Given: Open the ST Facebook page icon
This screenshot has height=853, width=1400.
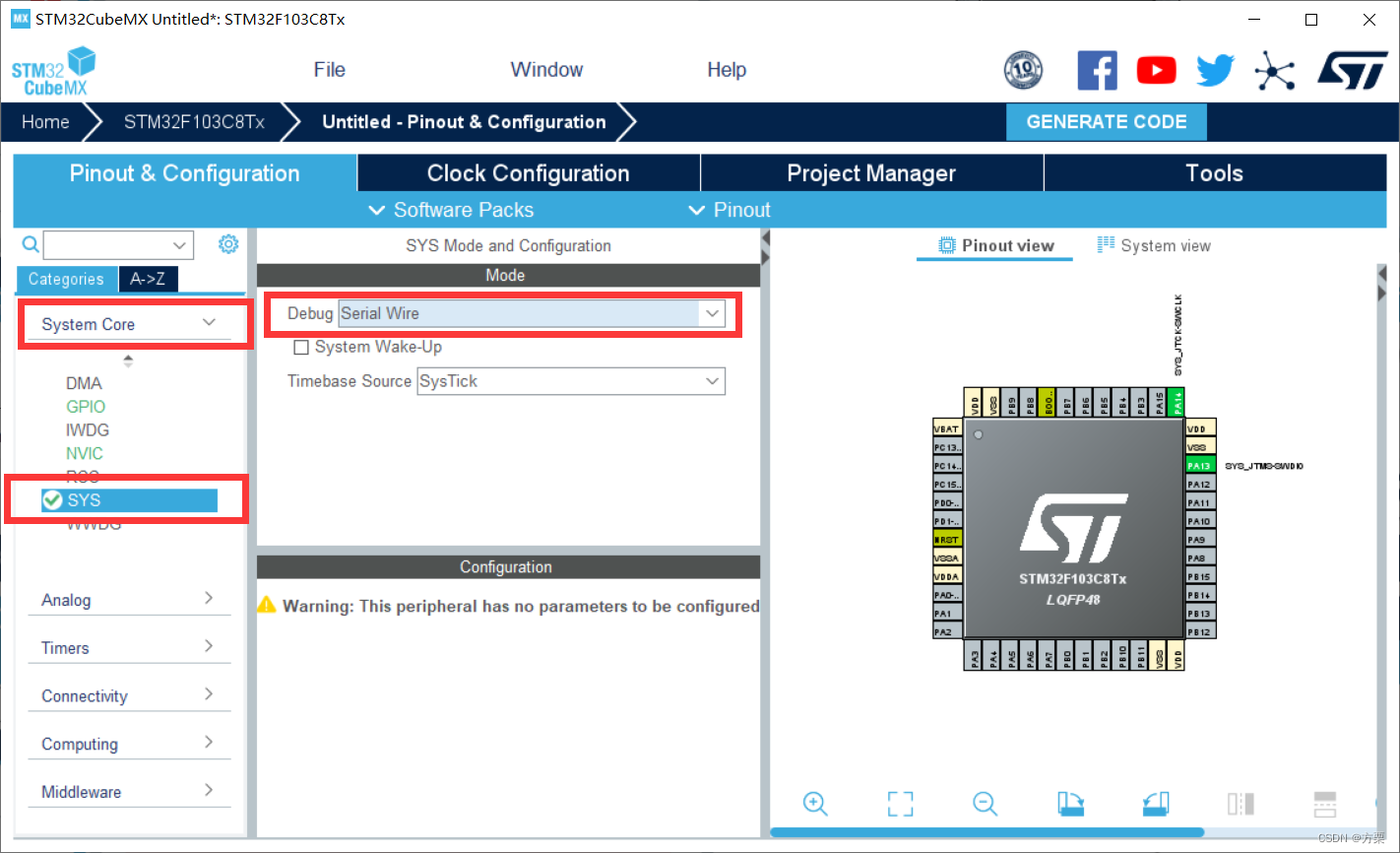Looking at the screenshot, I should click(1098, 70).
